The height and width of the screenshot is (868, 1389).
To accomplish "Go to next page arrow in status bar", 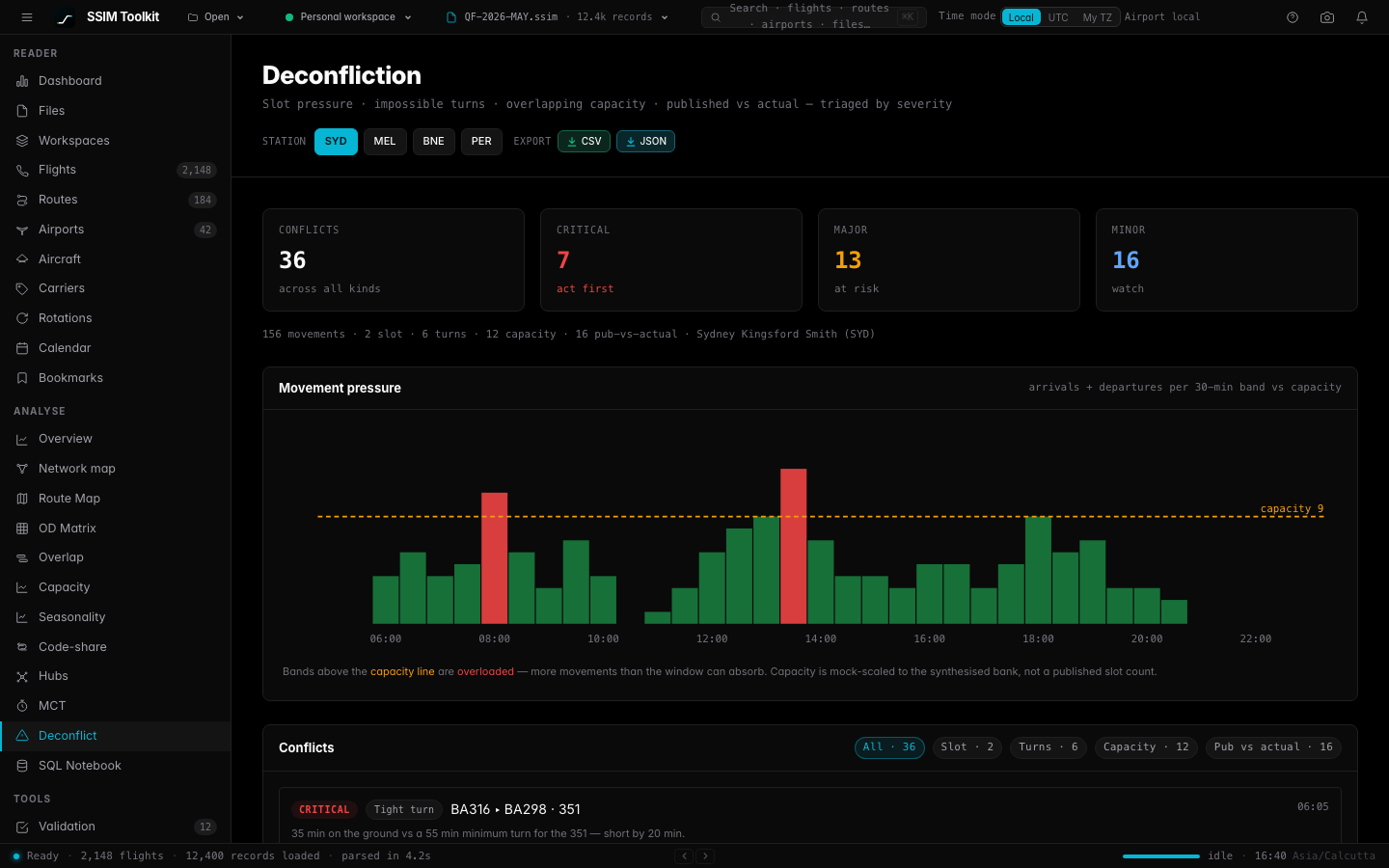I will 705,855.
